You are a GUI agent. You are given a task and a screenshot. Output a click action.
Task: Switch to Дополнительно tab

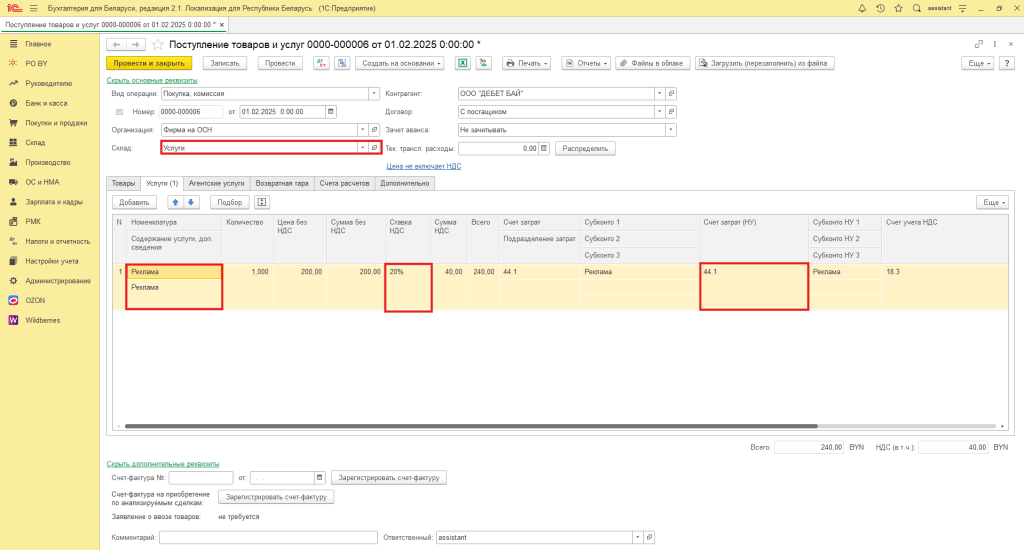pyautogui.click(x=405, y=184)
